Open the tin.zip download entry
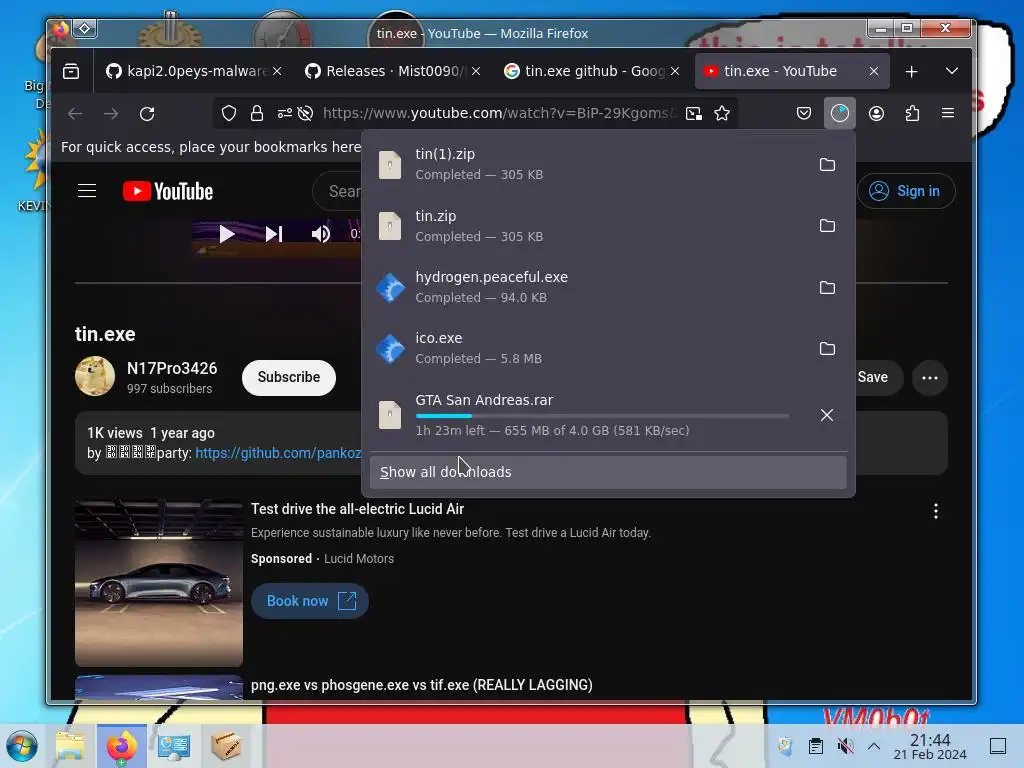This screenshot has width=1024, height=768. click(588, 226)
